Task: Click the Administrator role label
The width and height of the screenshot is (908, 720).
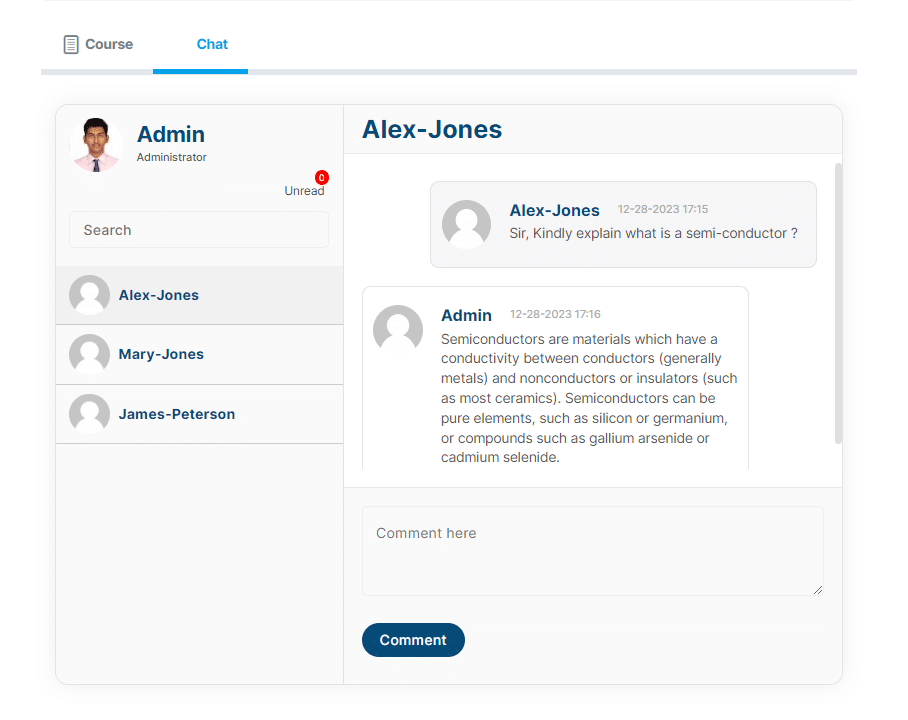Action: [171, 157]
